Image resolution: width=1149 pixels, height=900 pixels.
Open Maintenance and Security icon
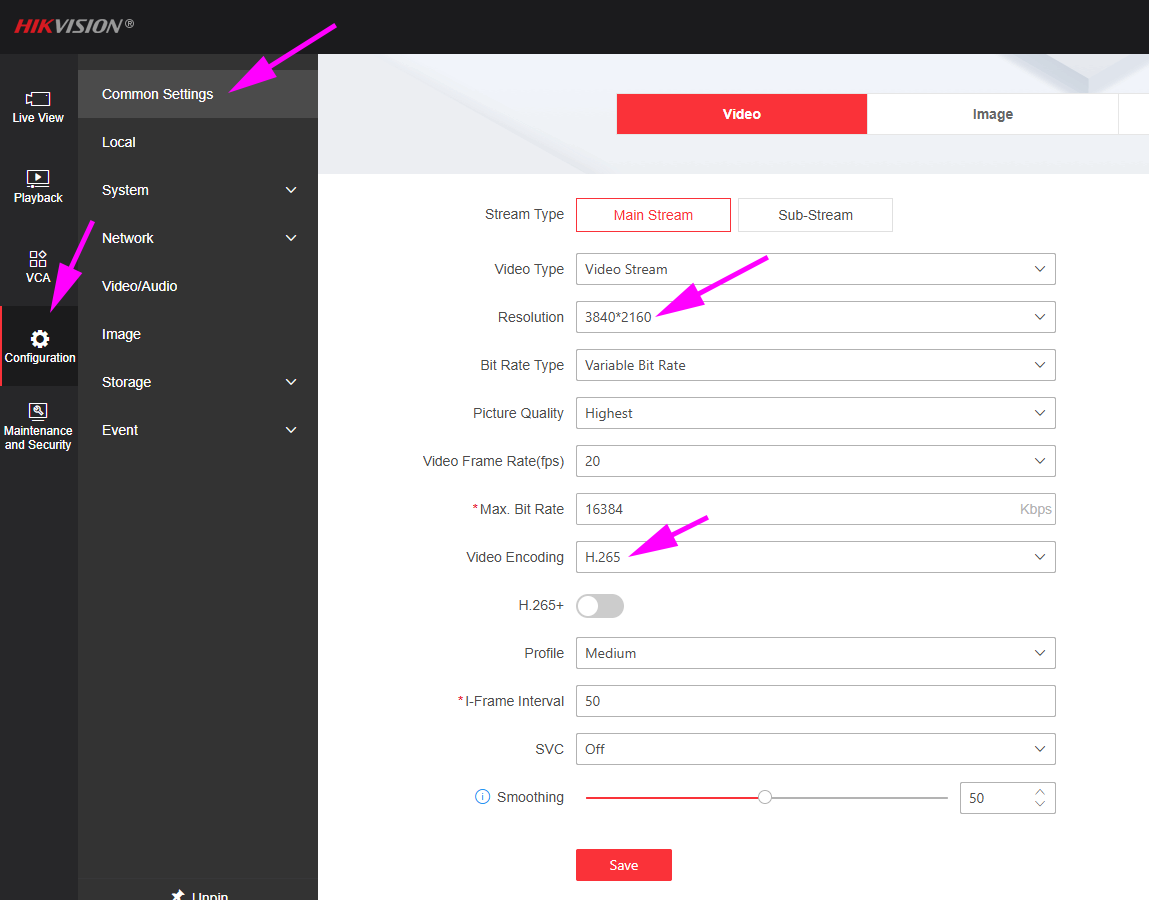pos(37,411)
